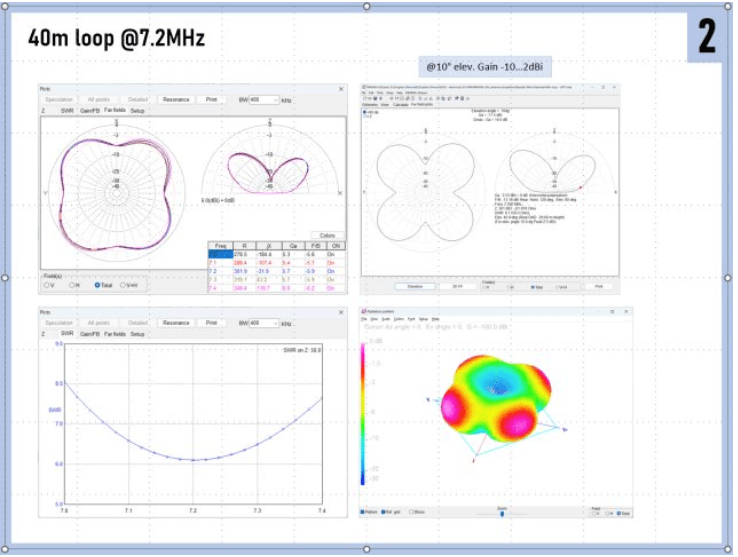
Task: Click the Radiation pattern window title icon
Action: [364, 311]
